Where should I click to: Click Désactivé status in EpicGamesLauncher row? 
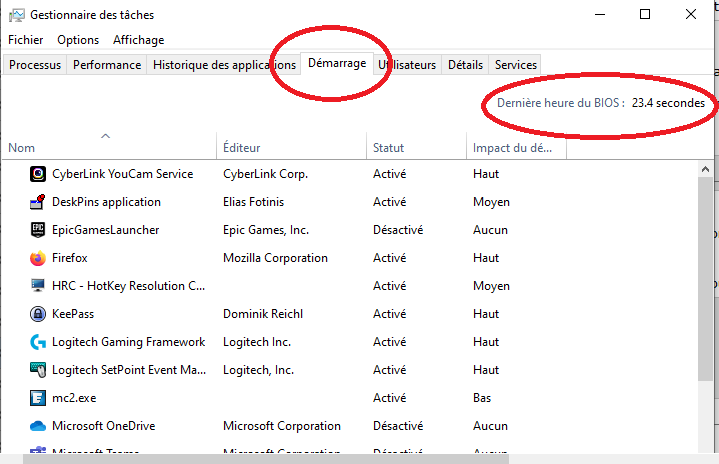(x=398, y=230)
